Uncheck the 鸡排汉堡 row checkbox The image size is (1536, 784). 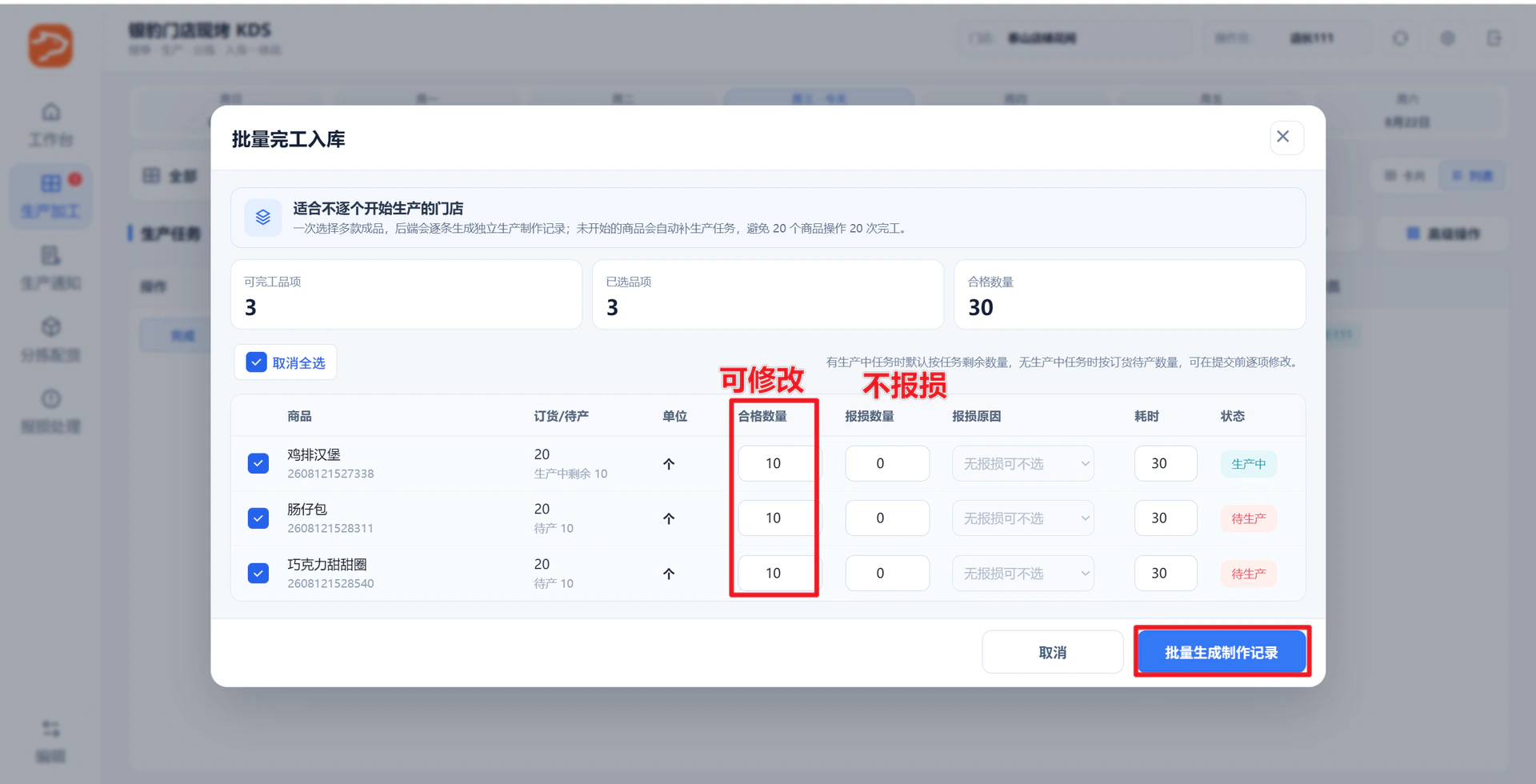[x=258, y=464]
